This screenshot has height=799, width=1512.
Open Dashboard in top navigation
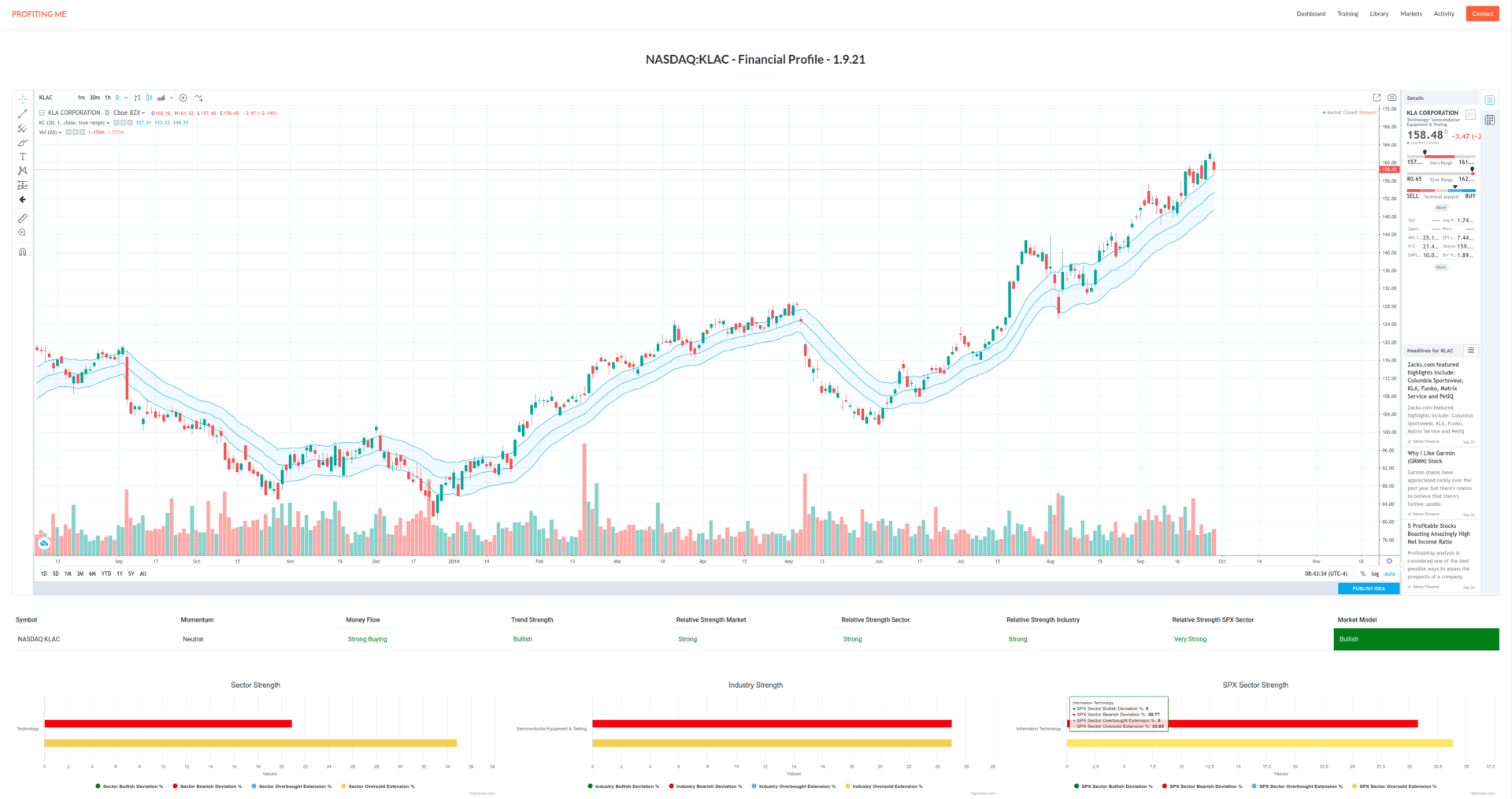[1311, 13]
